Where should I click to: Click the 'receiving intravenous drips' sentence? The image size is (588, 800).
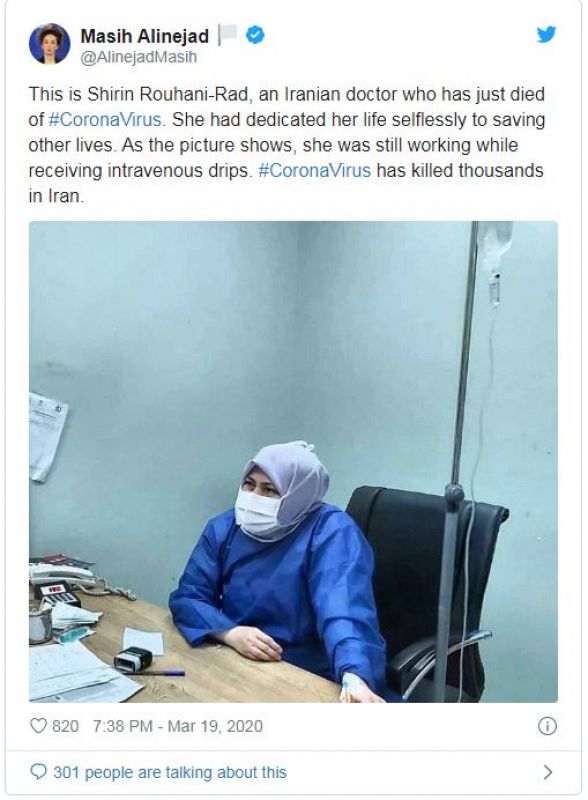(x=140, y=170)
